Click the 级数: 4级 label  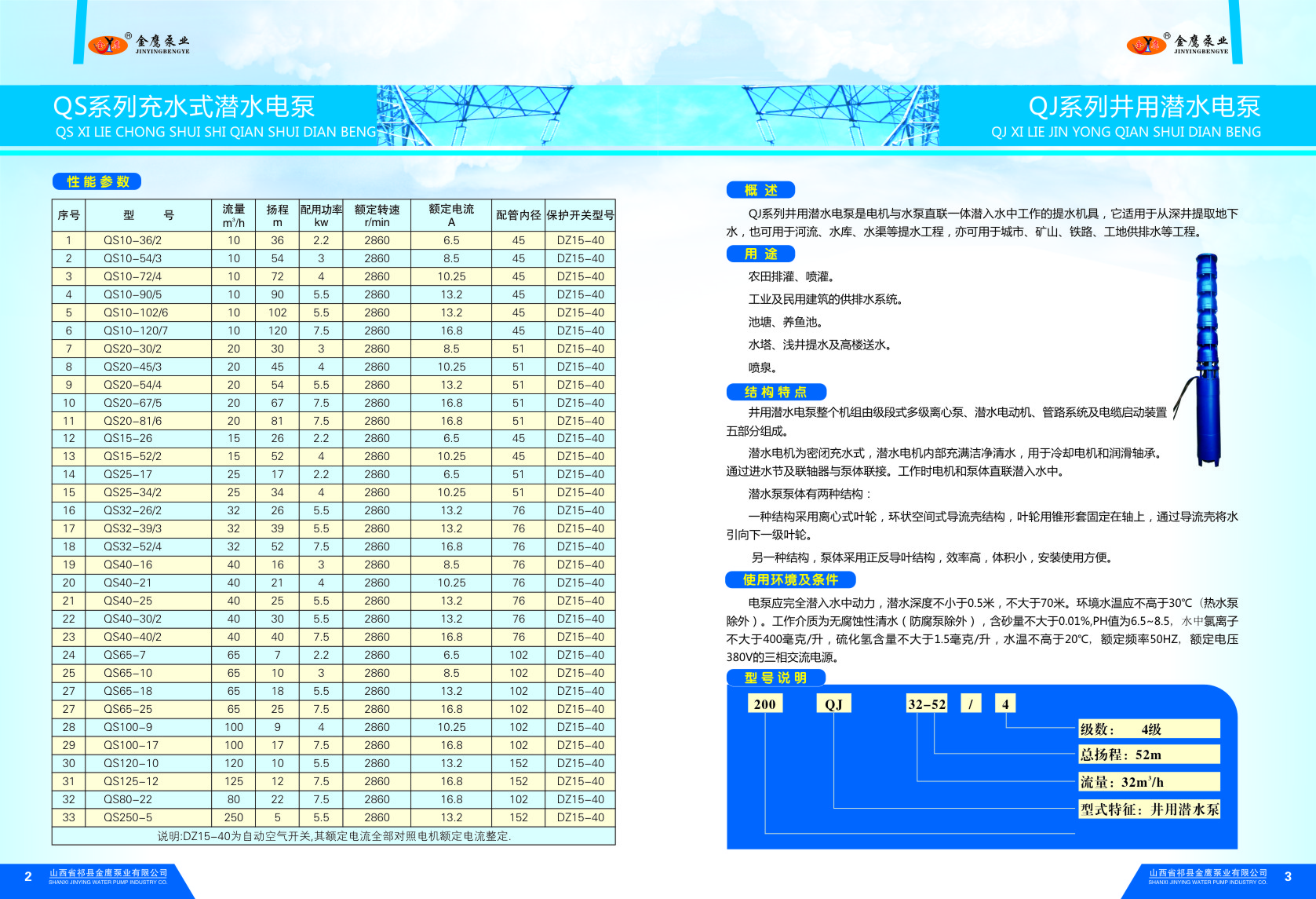click(x=1150, y=729)
